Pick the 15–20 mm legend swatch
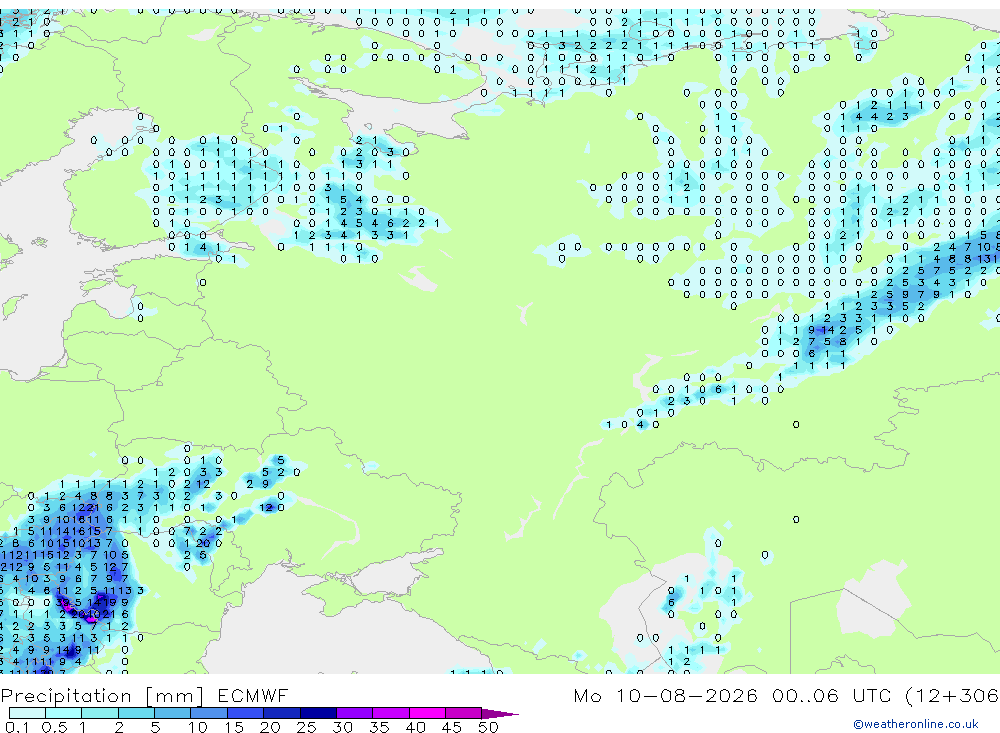This screenshot has width=1000, height=733. point(246,713)
